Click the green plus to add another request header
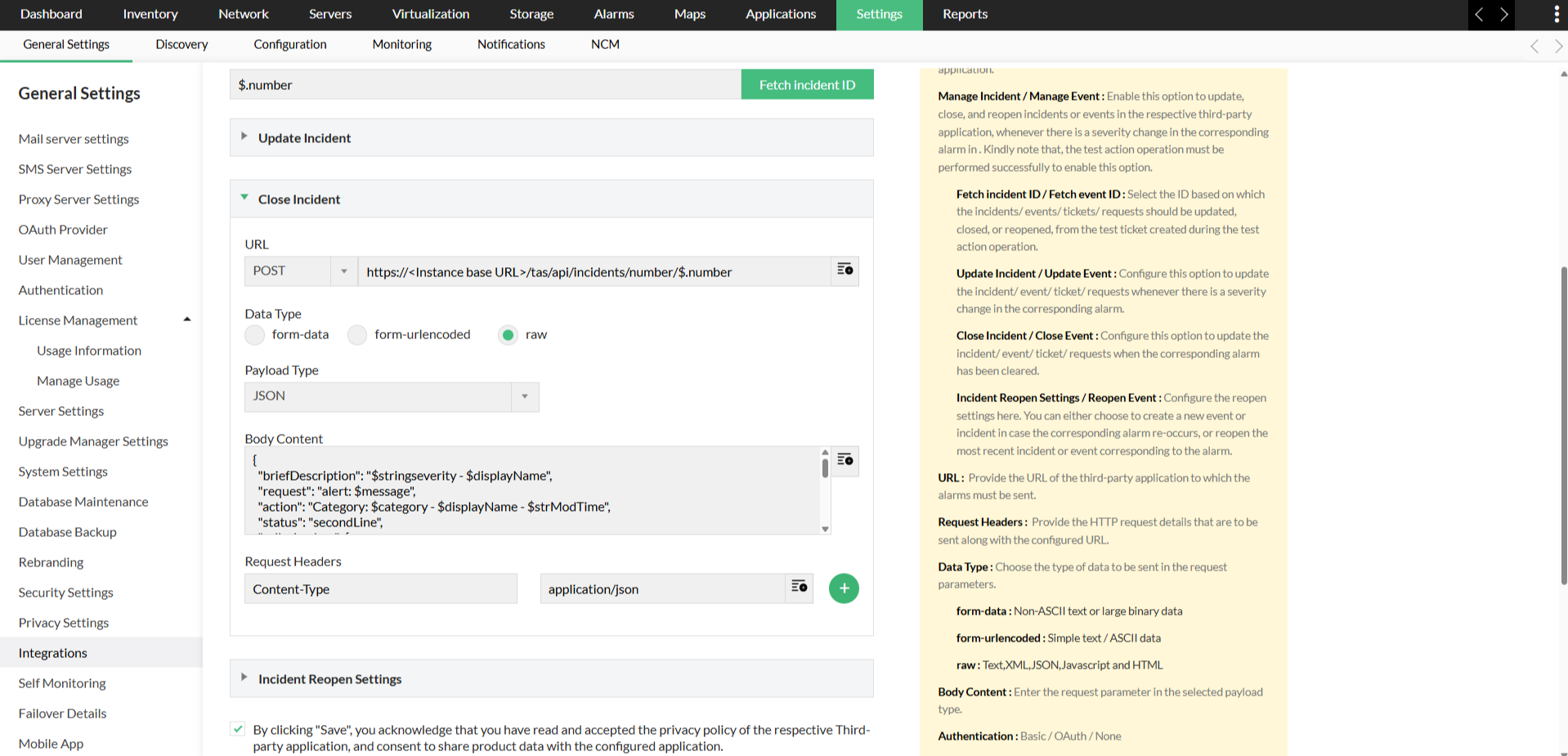The image size is (1568, 756). coord(844,588)
